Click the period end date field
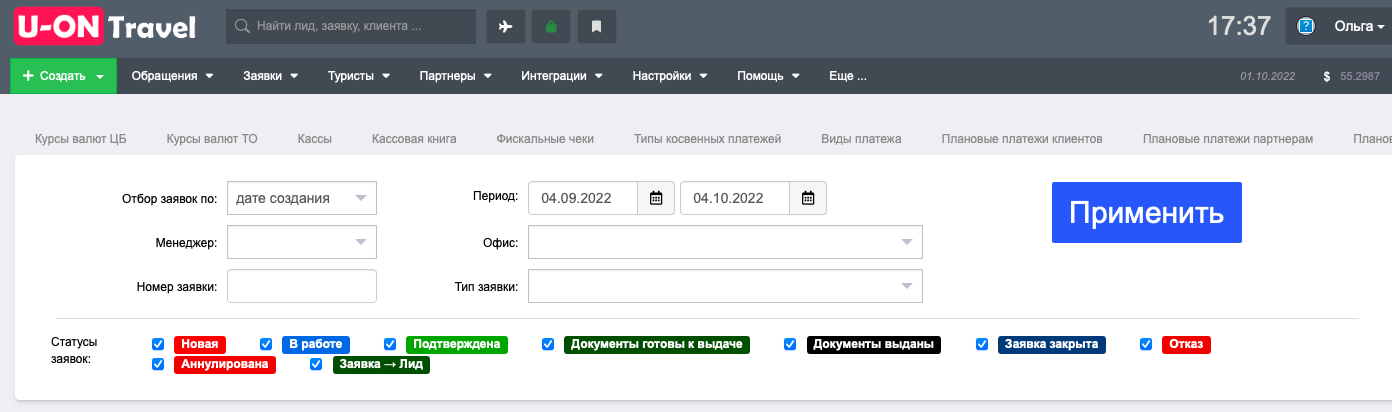Image resolution: width=1392 pixels, height=412 pixels. point(735,198)
